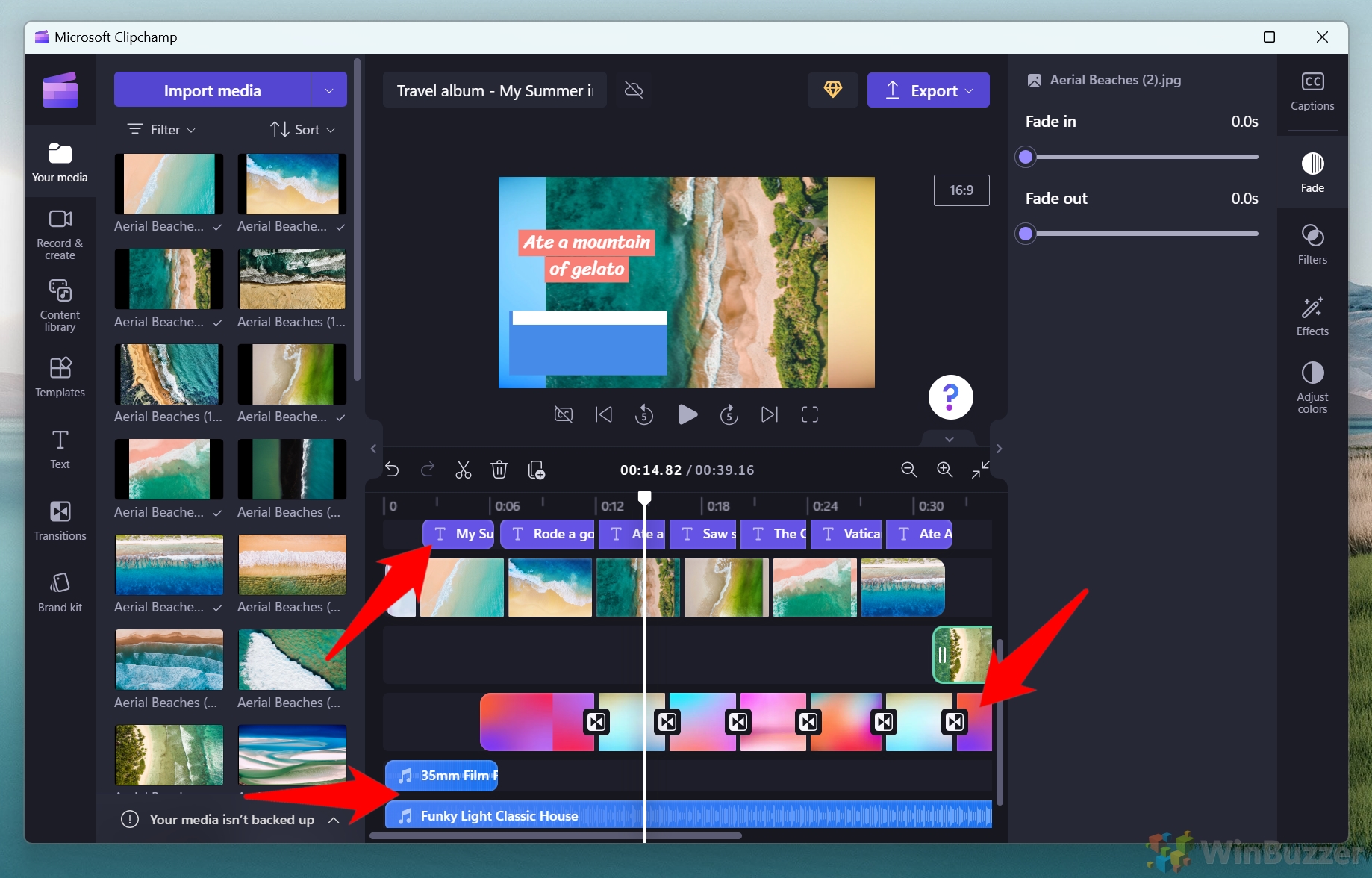Open the Templates panel
1372x878 pixels.
tap(60, 378)
